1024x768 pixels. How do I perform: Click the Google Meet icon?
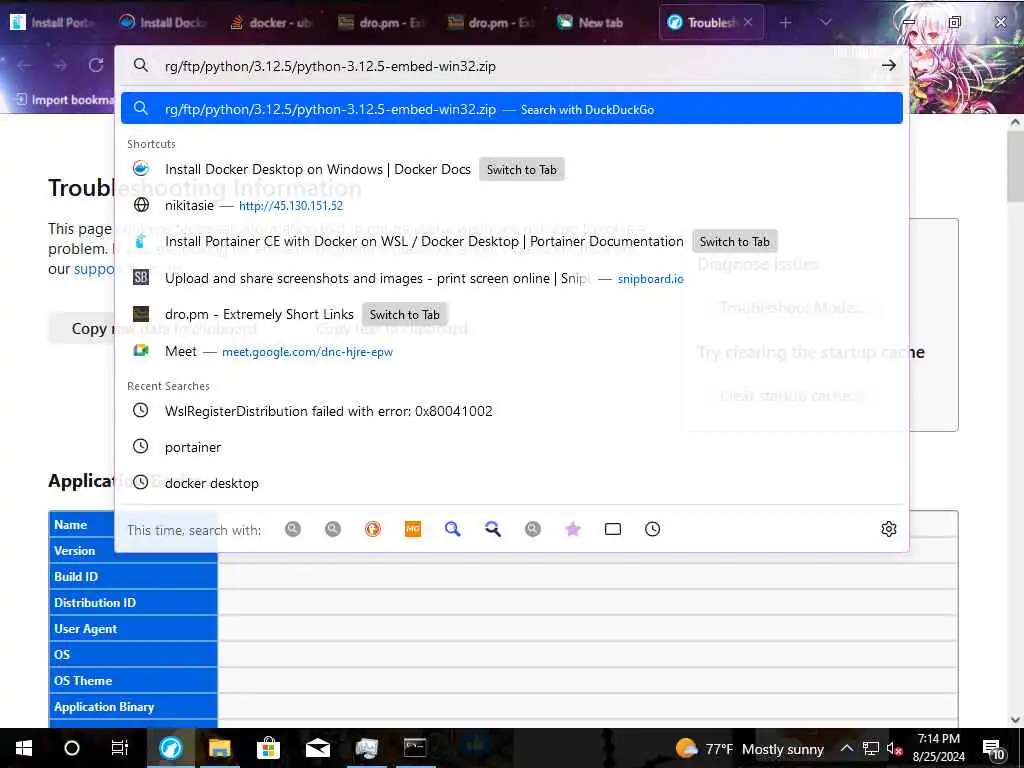(141, 351)
